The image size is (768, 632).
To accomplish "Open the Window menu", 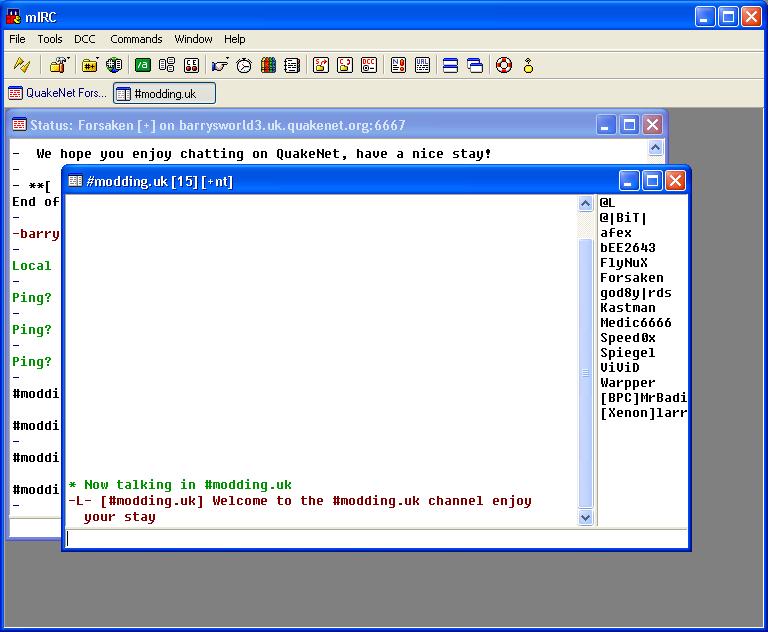I will click(x=193, y=39).
